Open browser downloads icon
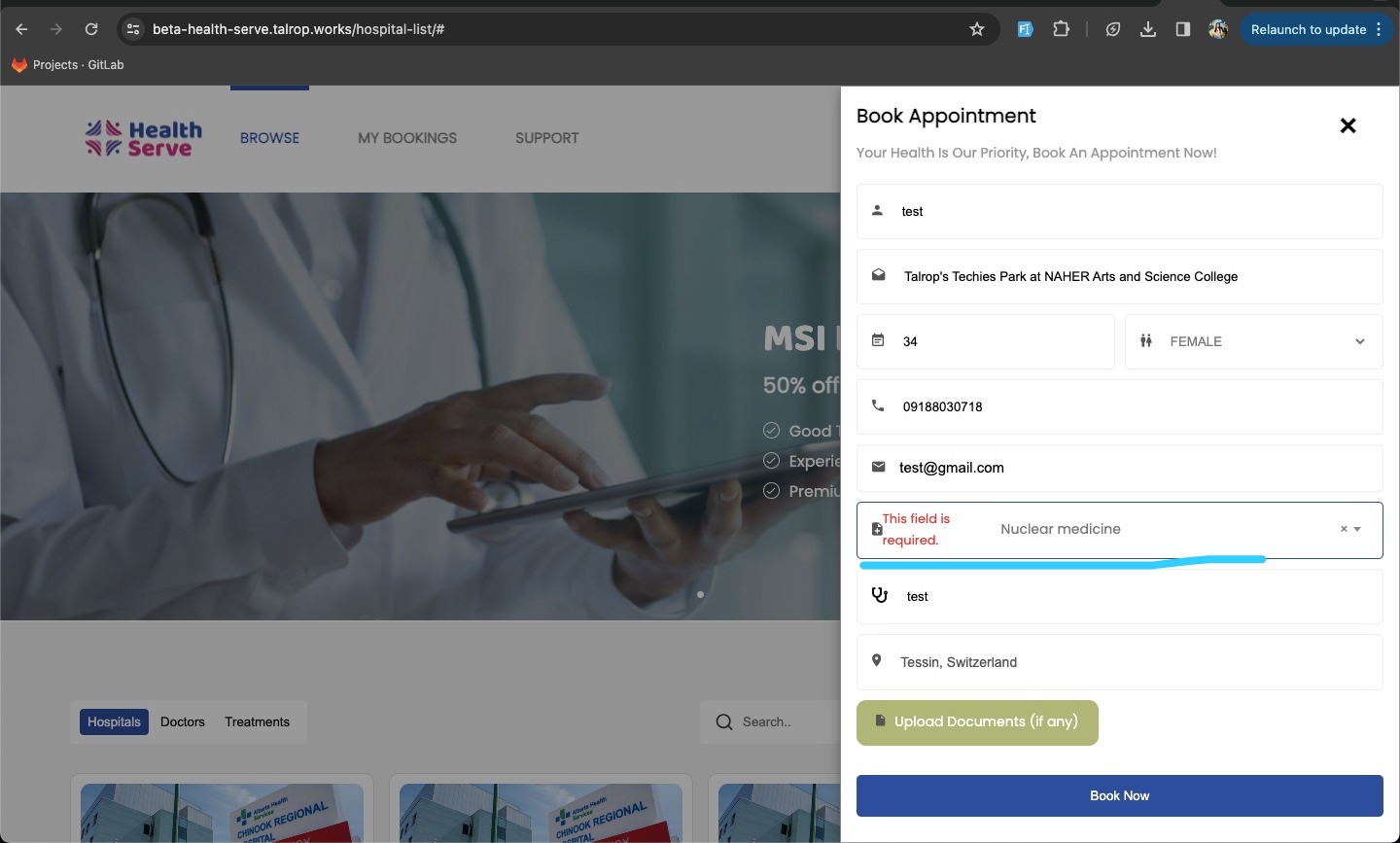Viewport: 1400px width, 843px height. (x=1148, y=29)
